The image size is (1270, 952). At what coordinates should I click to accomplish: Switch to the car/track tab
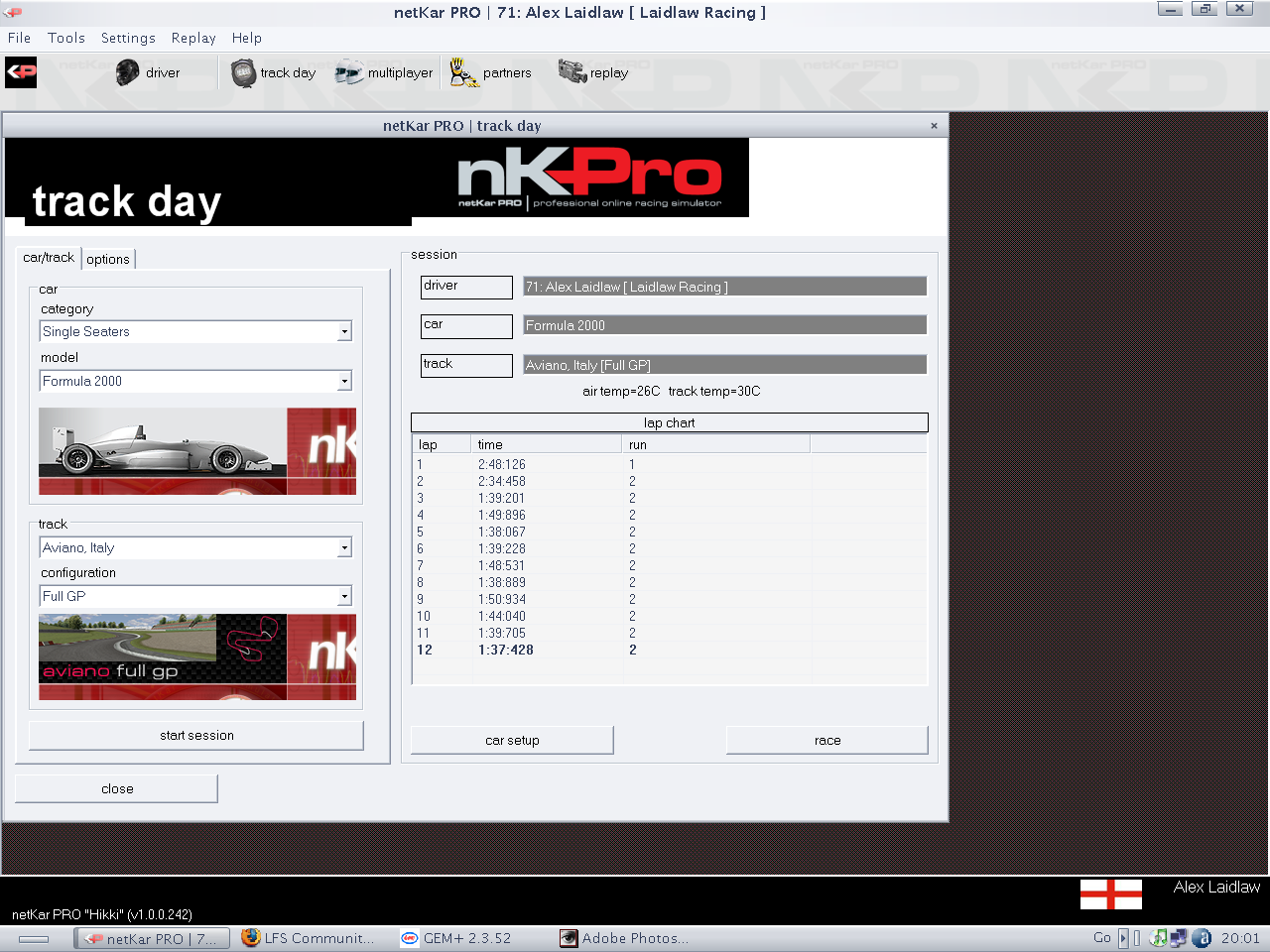49,258
